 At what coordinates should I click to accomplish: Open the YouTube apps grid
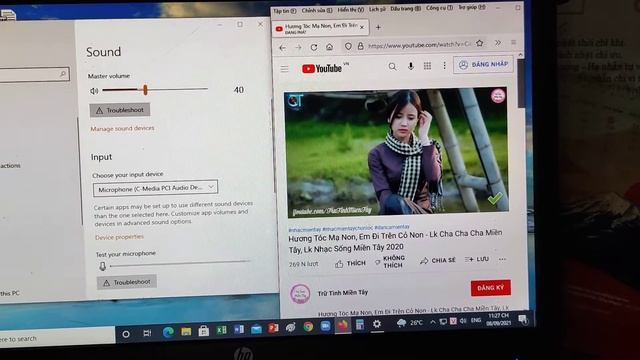tap(427, 65)
